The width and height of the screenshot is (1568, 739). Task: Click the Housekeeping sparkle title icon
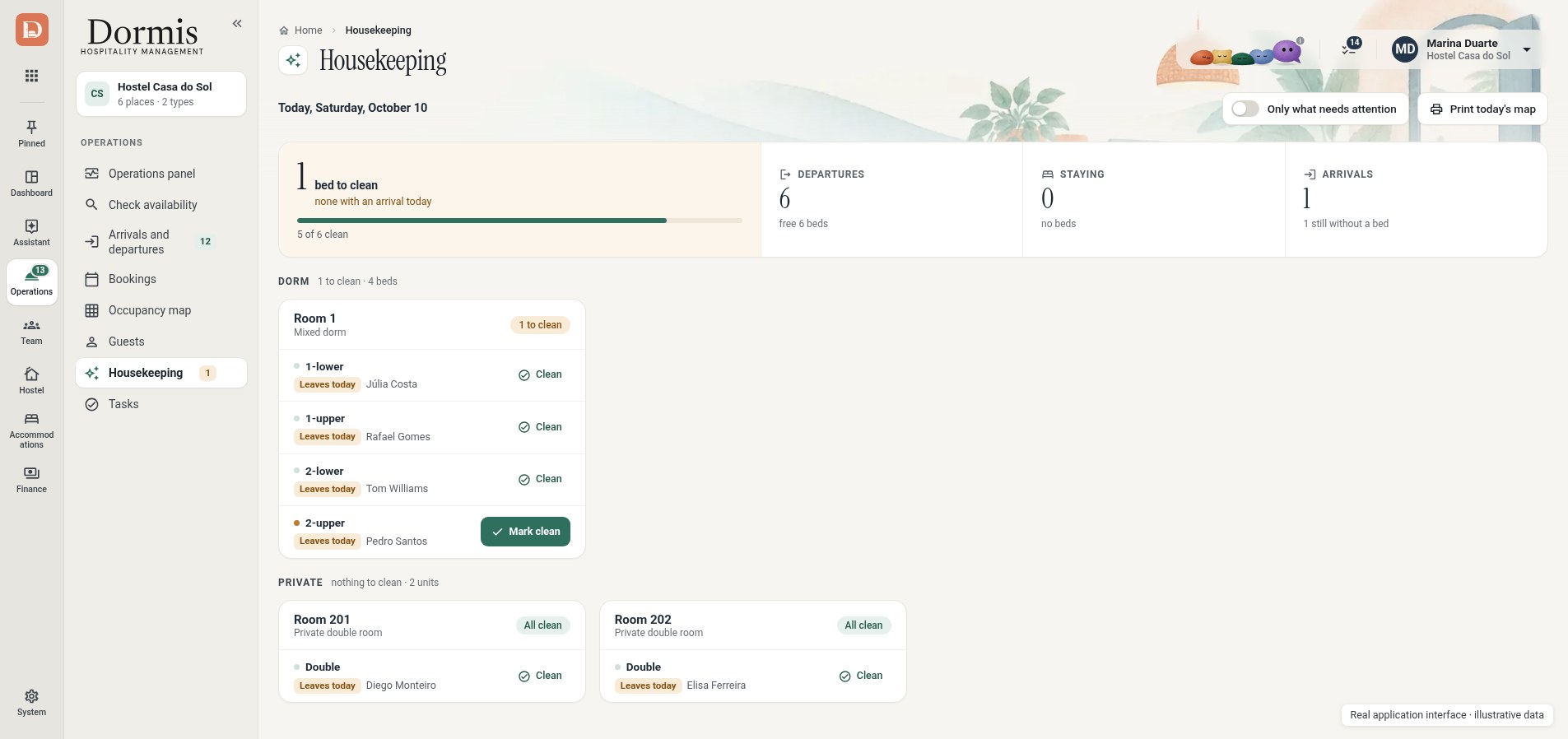tap(293, 60)
